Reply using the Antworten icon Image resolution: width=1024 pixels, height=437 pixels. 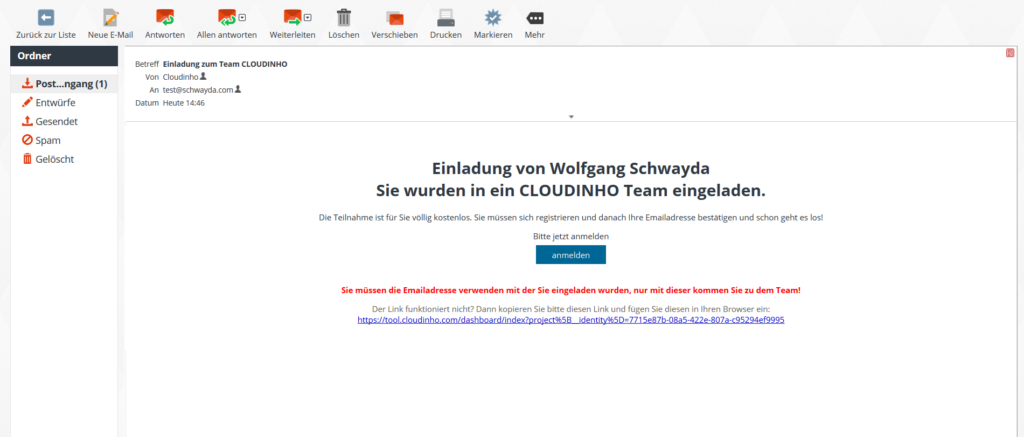coord(165,18)
